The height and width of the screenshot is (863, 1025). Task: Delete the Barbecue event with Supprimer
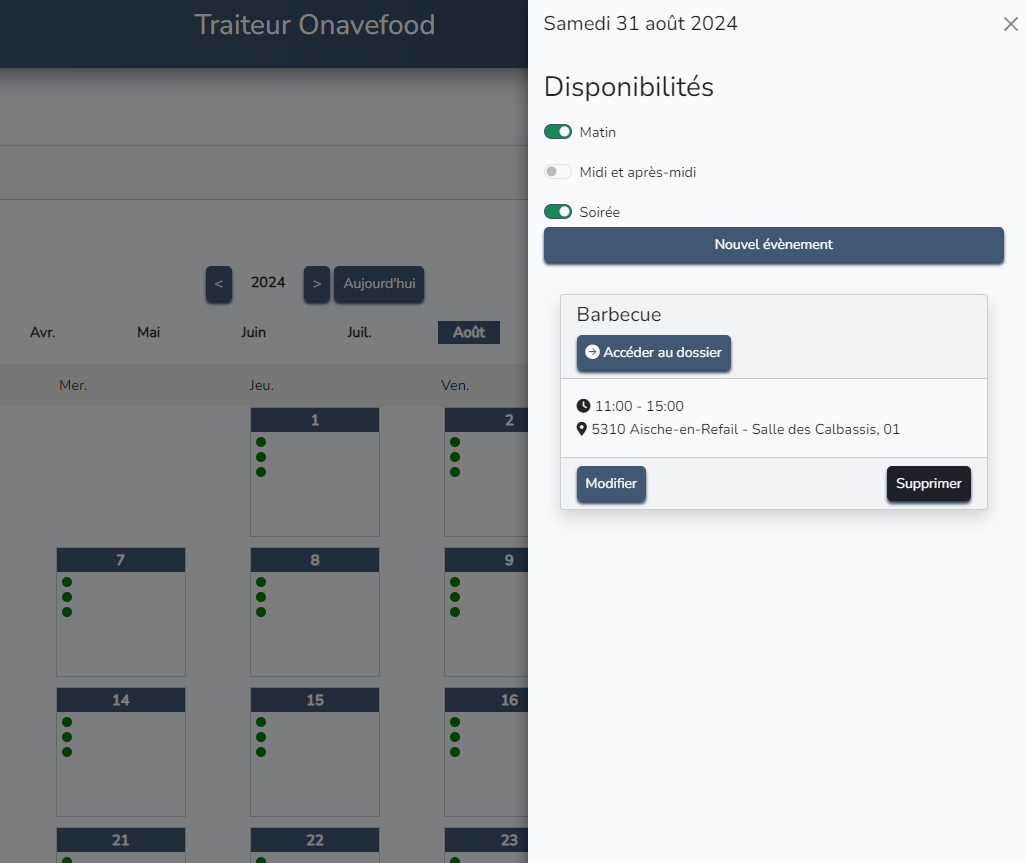928,484
